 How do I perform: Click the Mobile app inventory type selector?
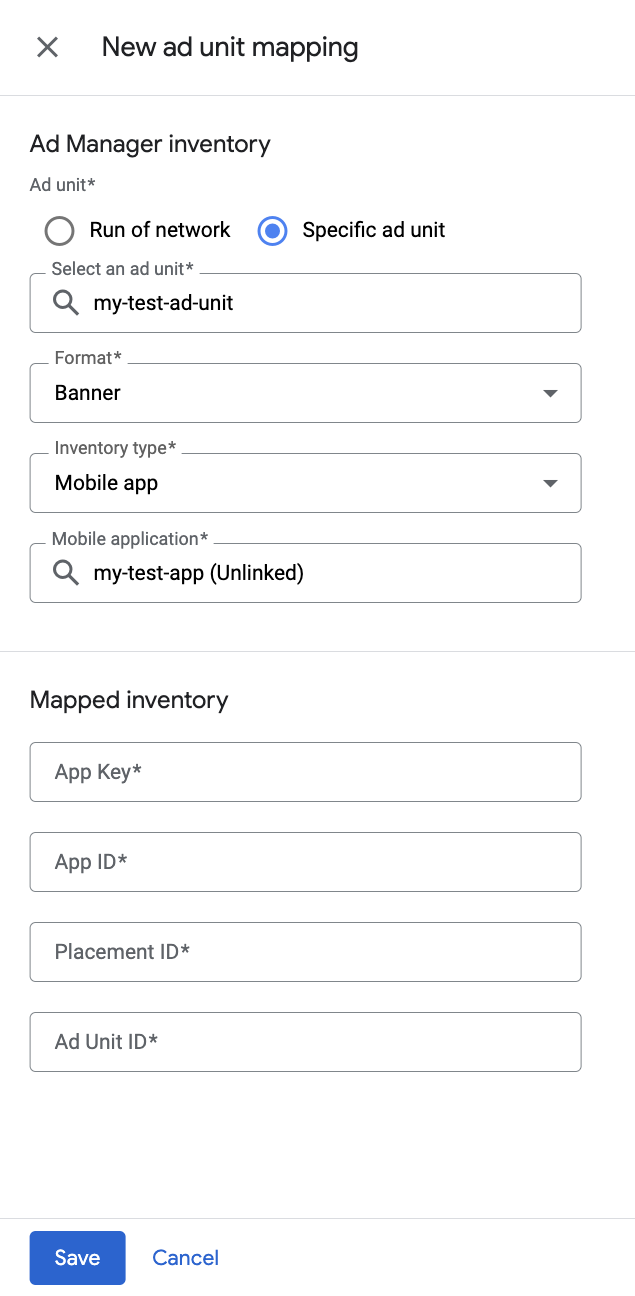point(290,483)
